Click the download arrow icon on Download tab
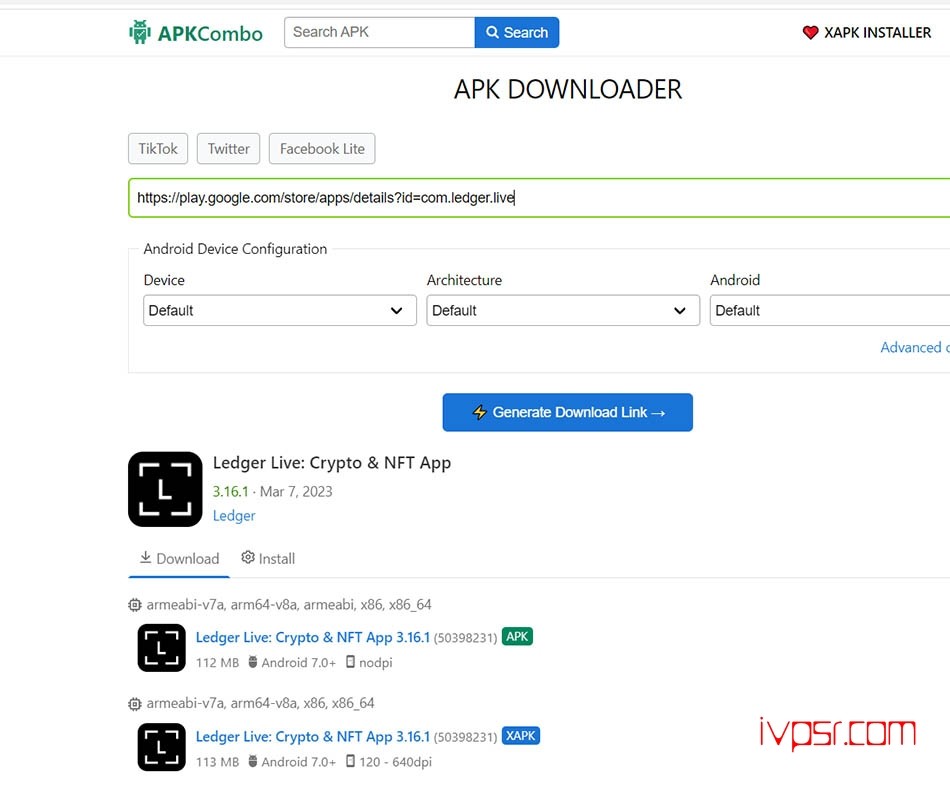 coord(145,557)
